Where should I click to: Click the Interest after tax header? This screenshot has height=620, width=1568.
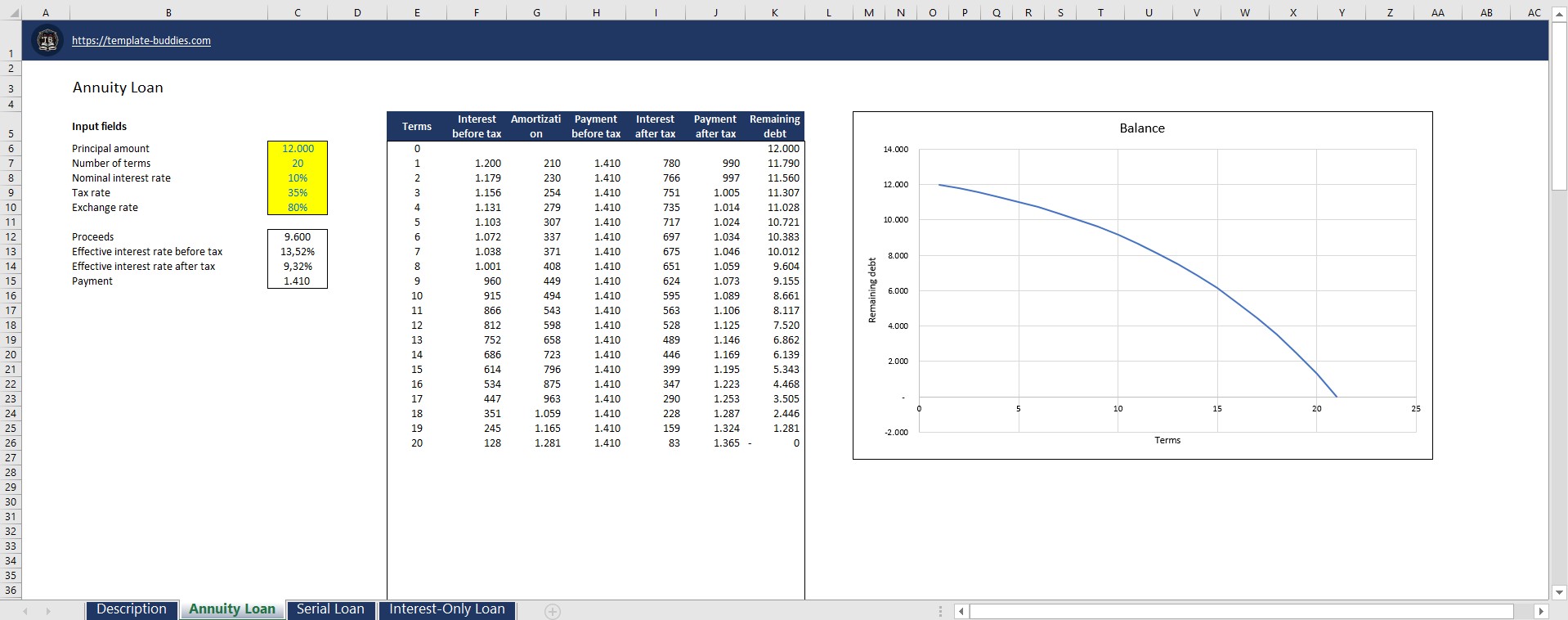(656, 127)
